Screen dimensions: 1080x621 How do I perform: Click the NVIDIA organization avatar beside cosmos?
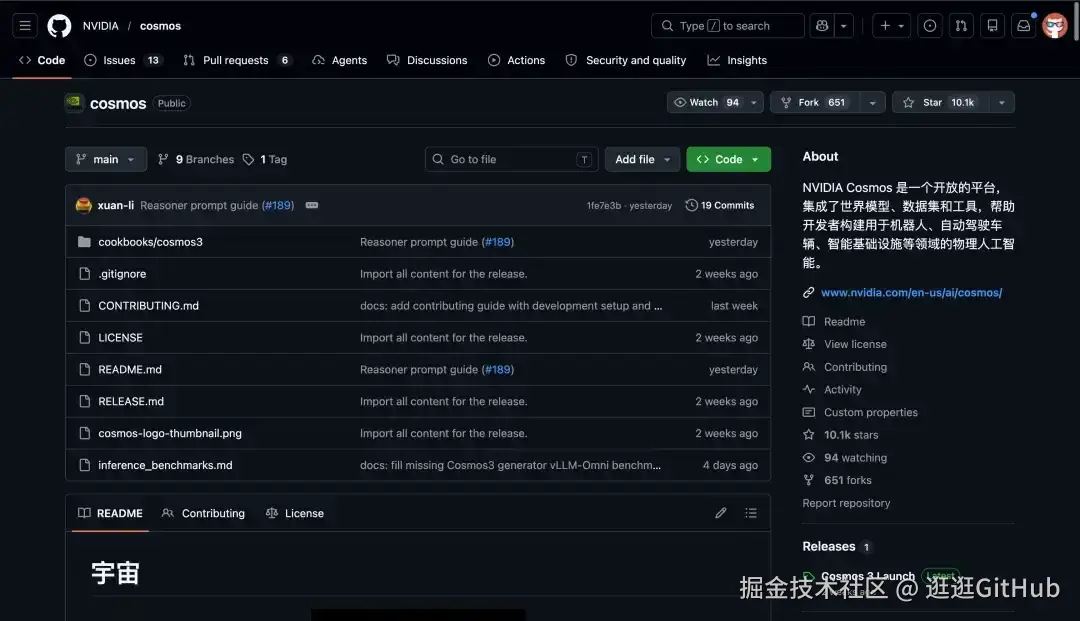point(74,103)
